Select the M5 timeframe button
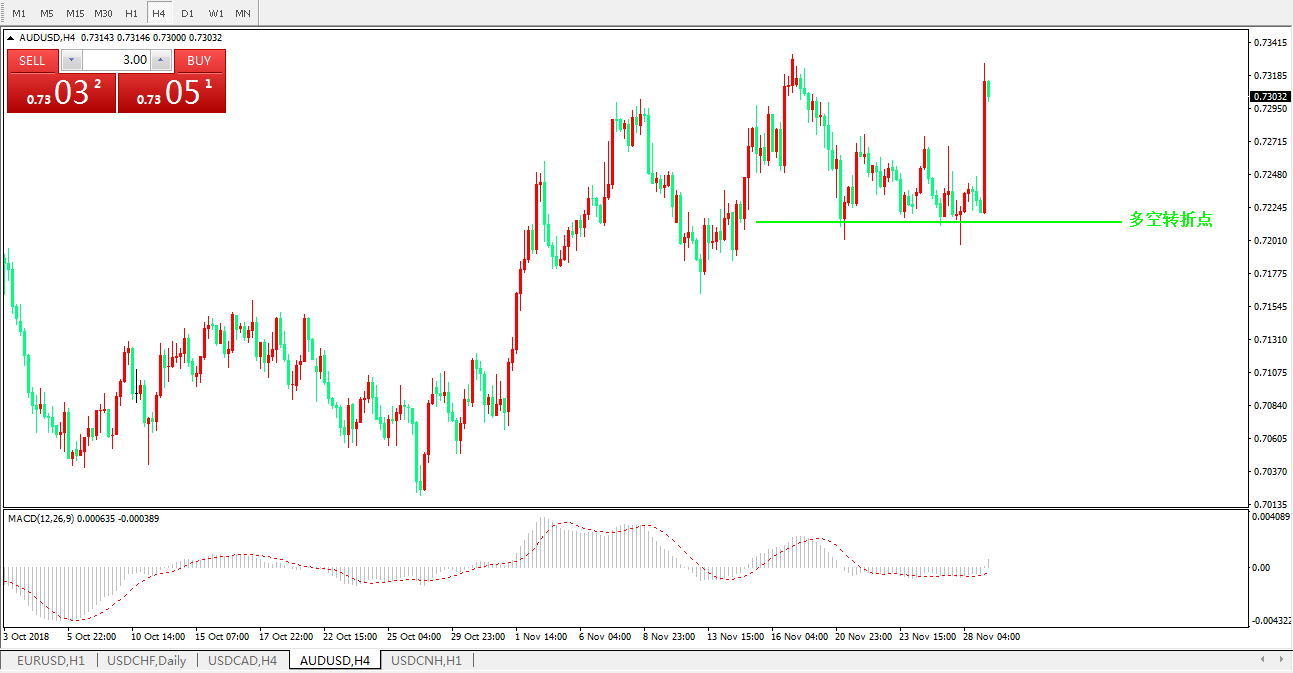The width and height of the screenshot is (1293, 673). 46,13
